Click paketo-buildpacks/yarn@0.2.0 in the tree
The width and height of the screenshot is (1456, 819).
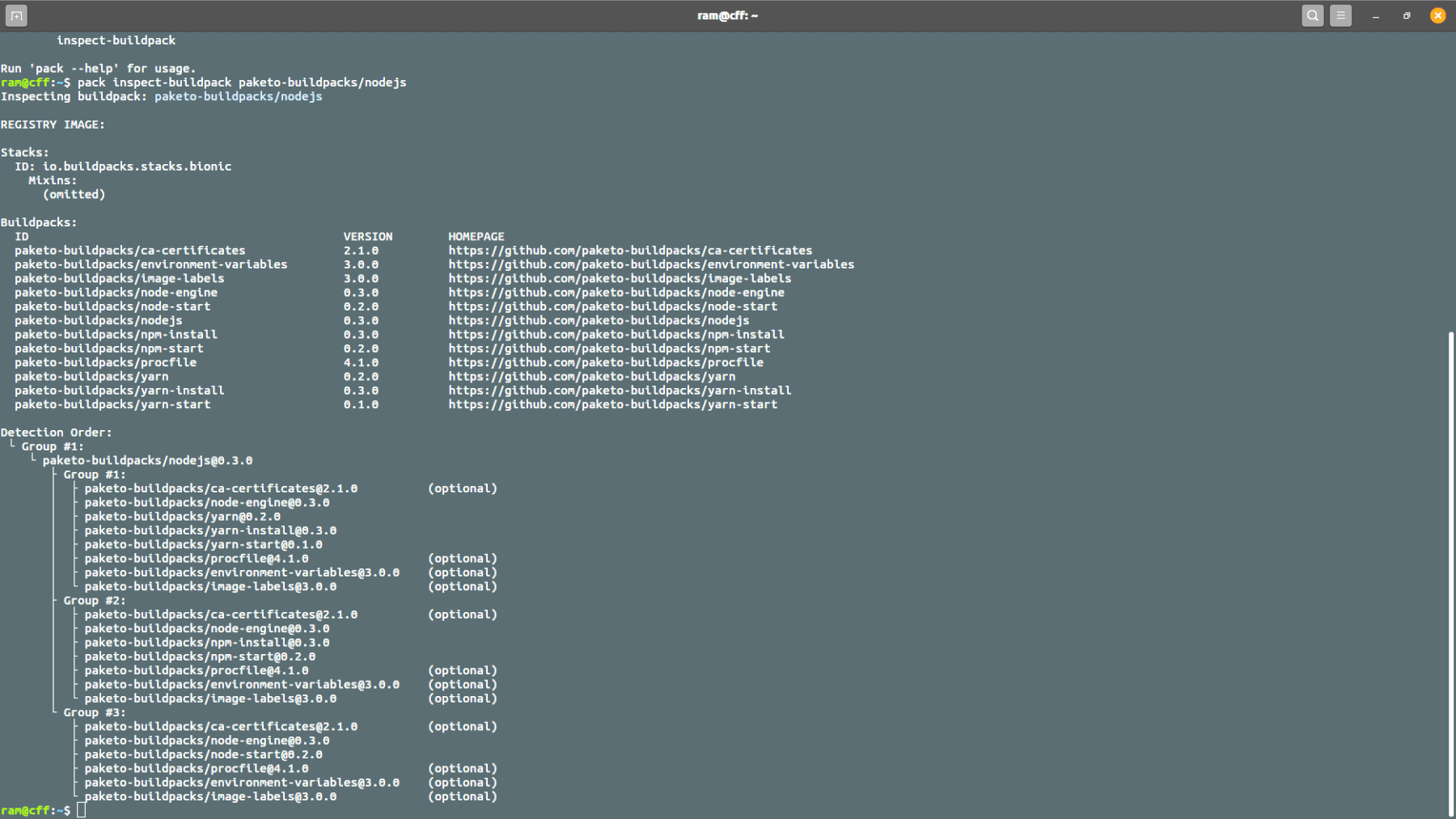pyautogui.click(x=182, y=517)
